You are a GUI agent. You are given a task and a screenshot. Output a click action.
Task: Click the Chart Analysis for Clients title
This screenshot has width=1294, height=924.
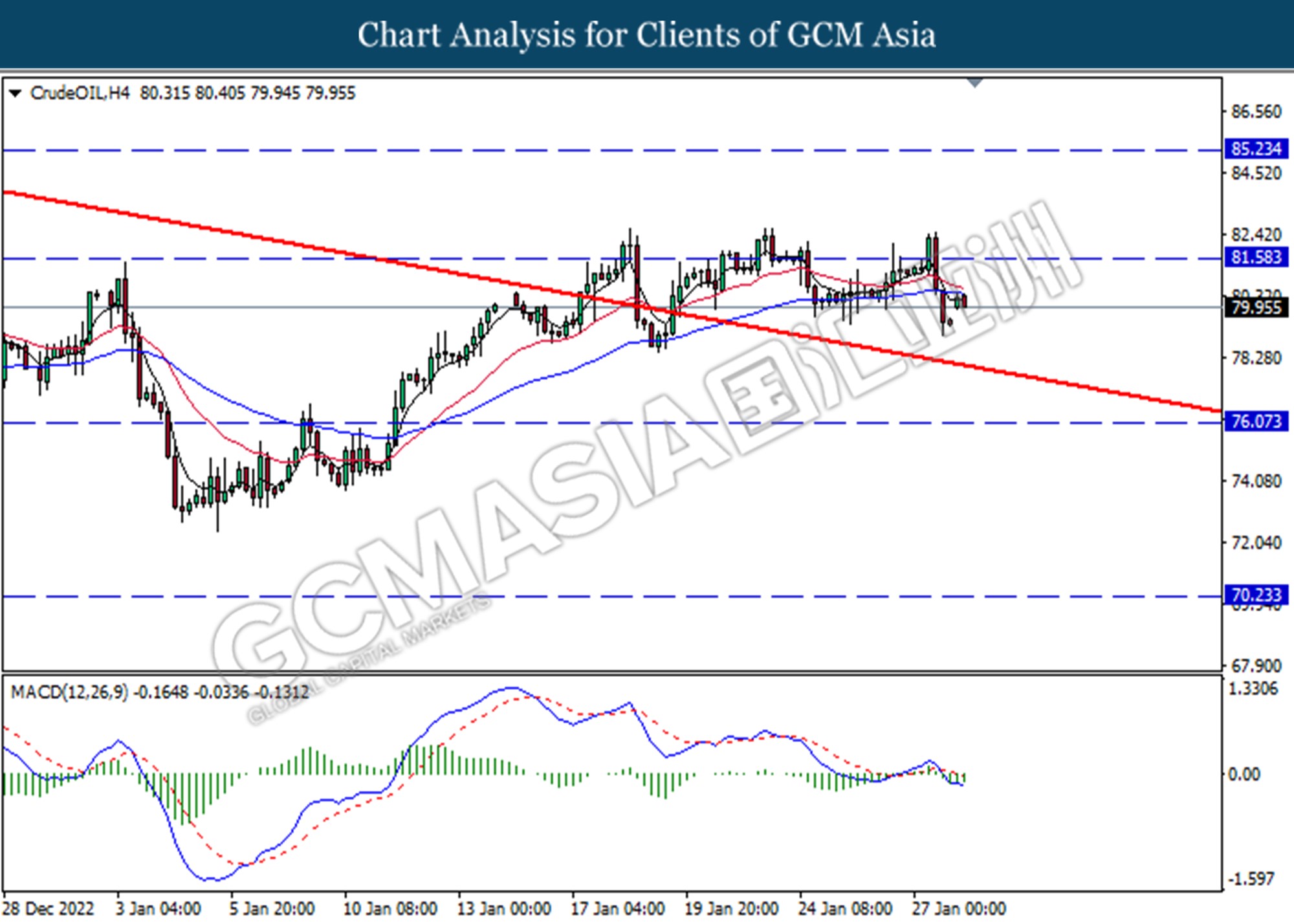click(x=647, y=35)
